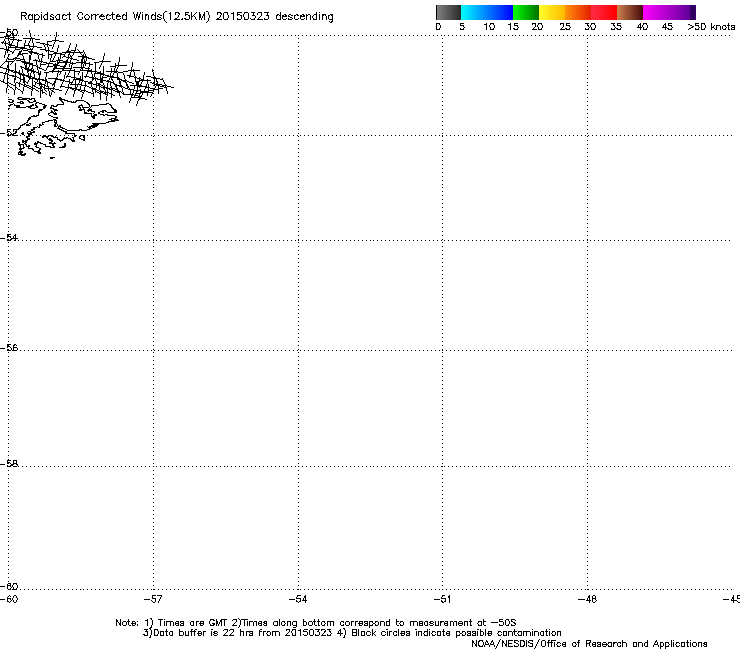
Task: Click the '-57' longitude label on bottom axis
Action: pos(153,599)
